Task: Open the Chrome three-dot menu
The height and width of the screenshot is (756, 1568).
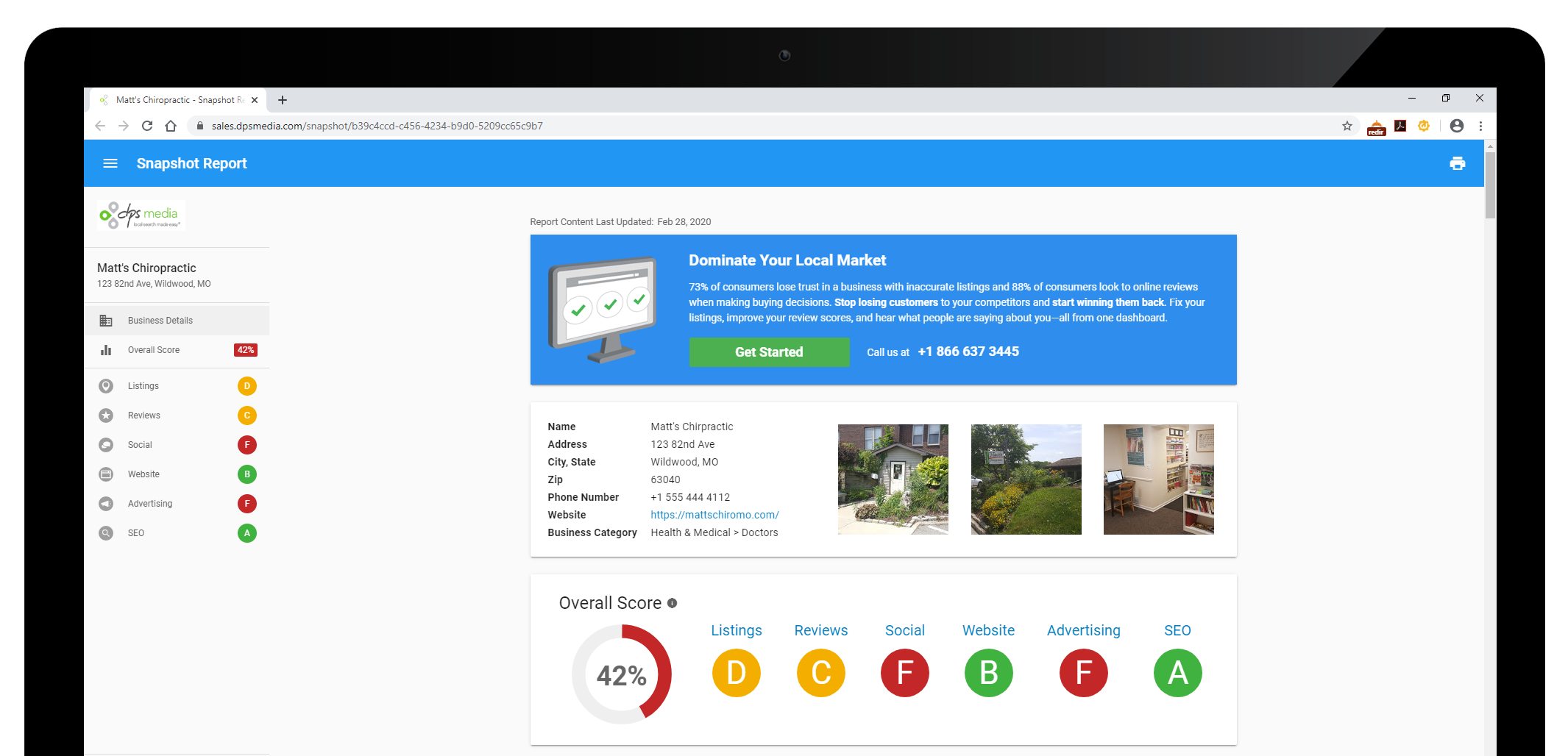Action: (x=1480, y=126)
